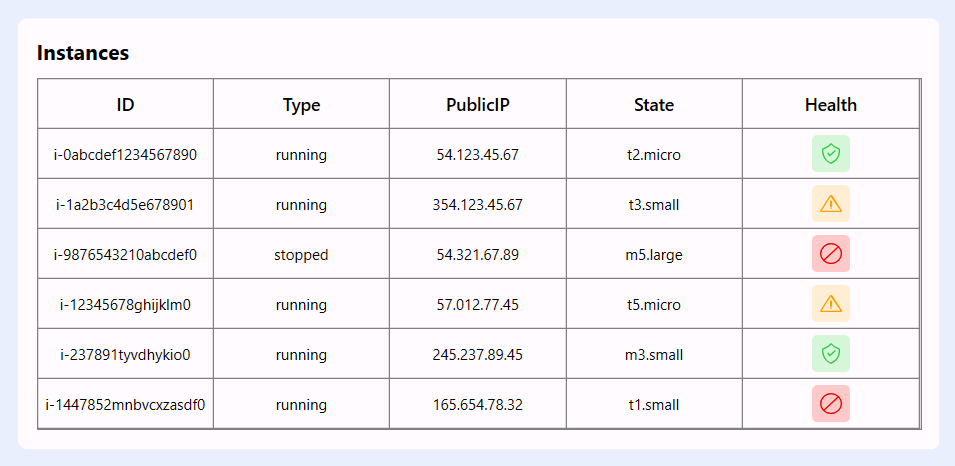Click red blocked icon for i-9876543210abcdef0
The height and width of the screenshot is (466, 955).
coord(830,254)
